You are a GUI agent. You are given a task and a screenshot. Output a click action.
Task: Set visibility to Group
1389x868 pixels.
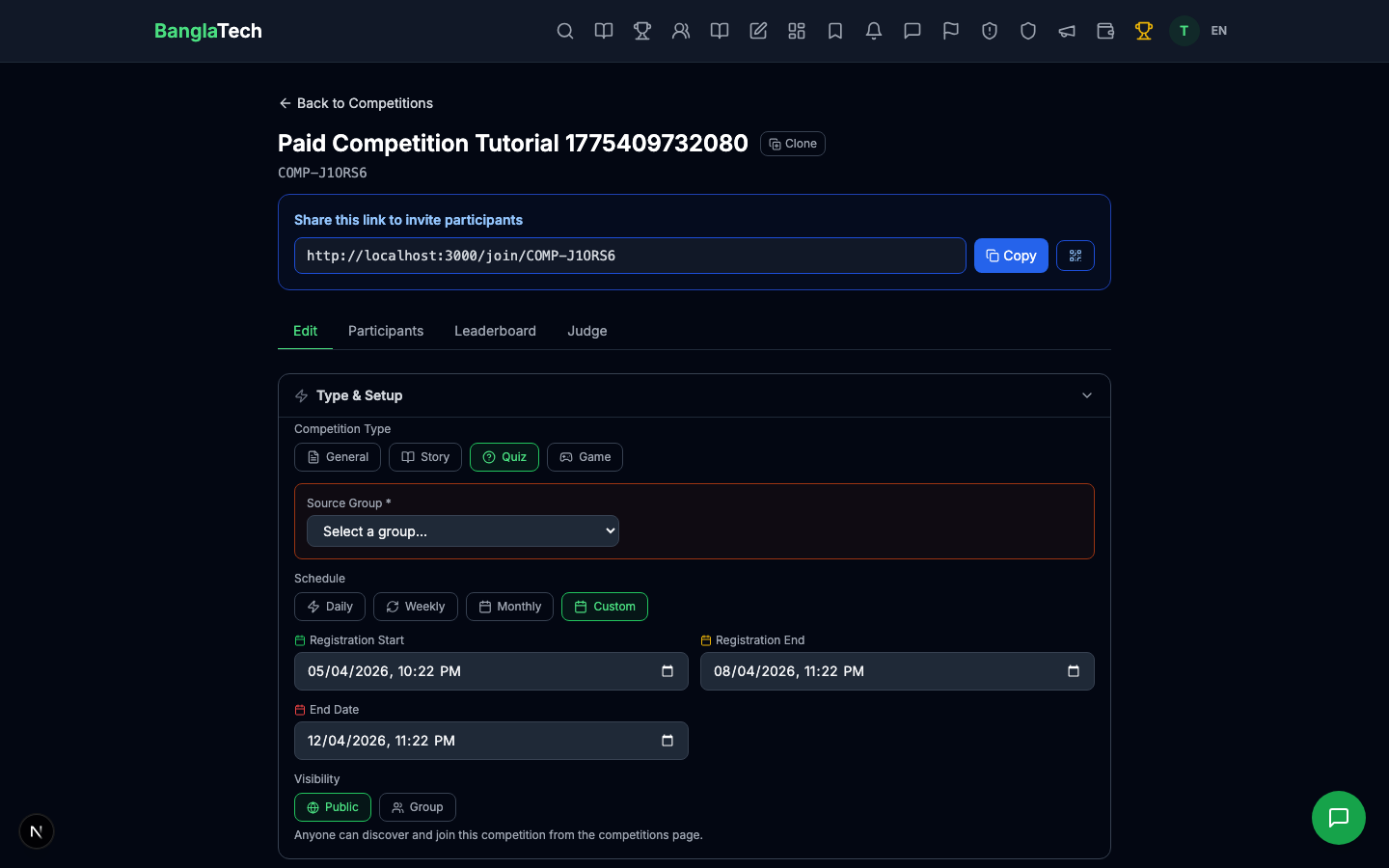click(x=417, y=807)
